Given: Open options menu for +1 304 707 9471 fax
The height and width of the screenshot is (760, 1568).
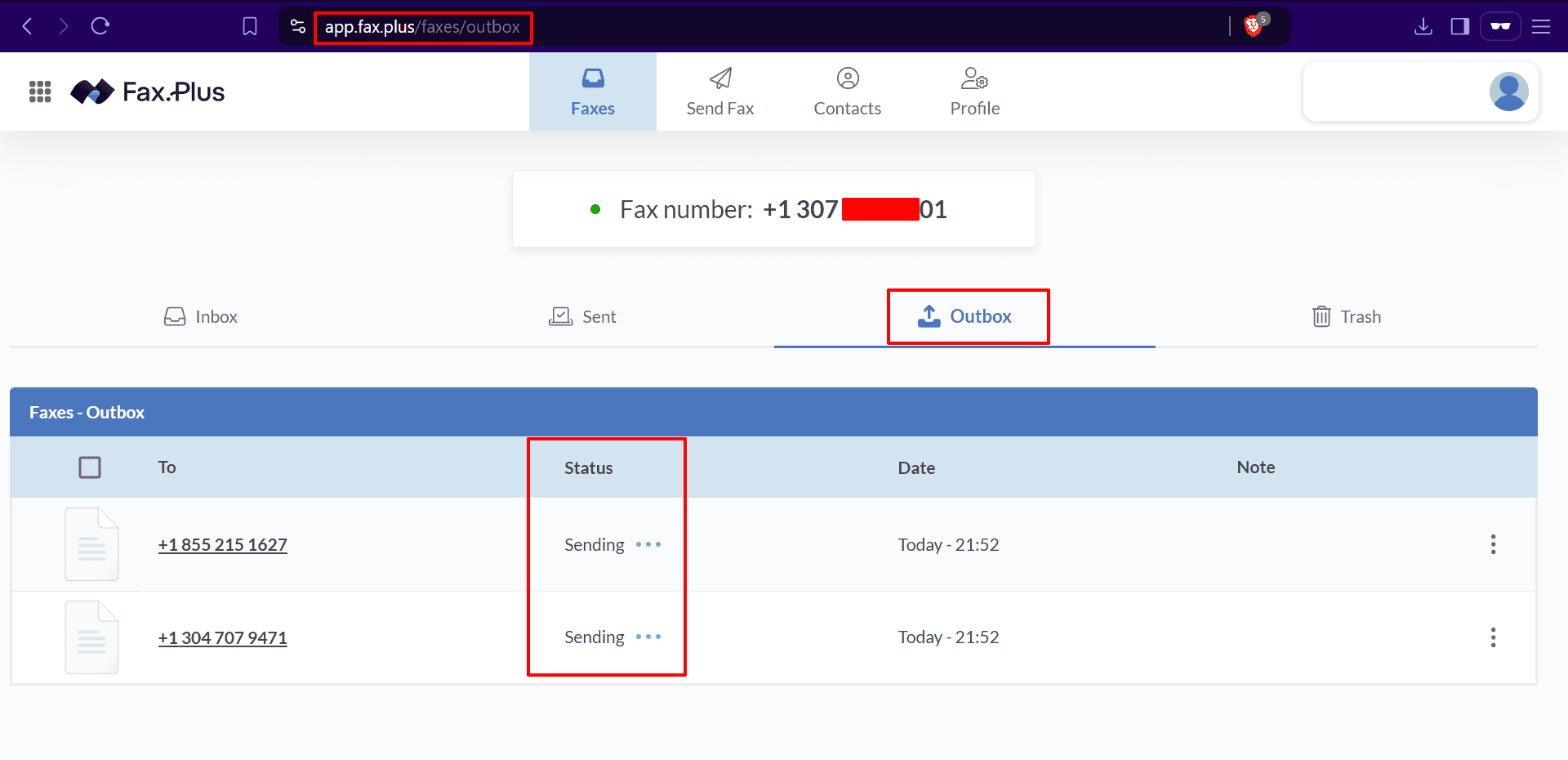Looking at the screenshot, I should tap(1493, 637).
